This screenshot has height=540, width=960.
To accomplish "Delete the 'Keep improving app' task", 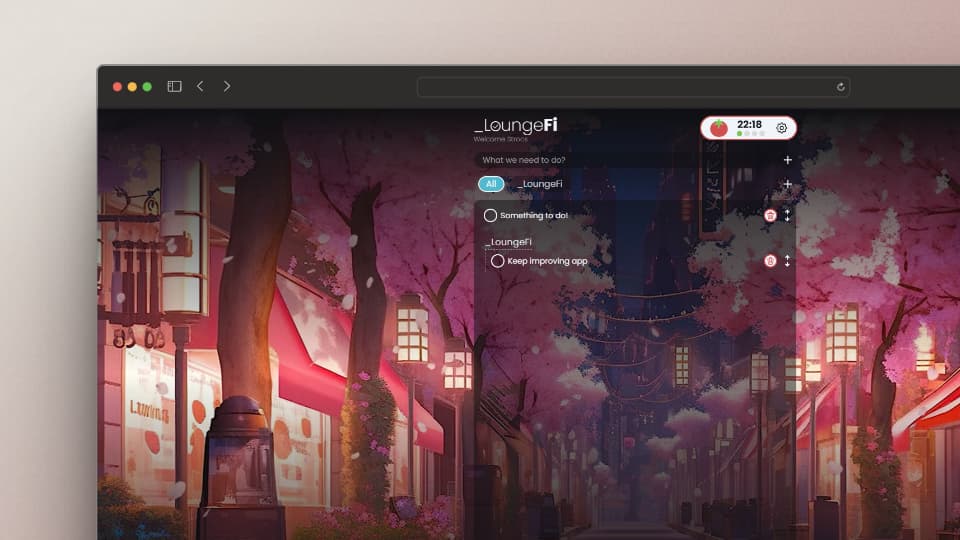I will 770,261.
